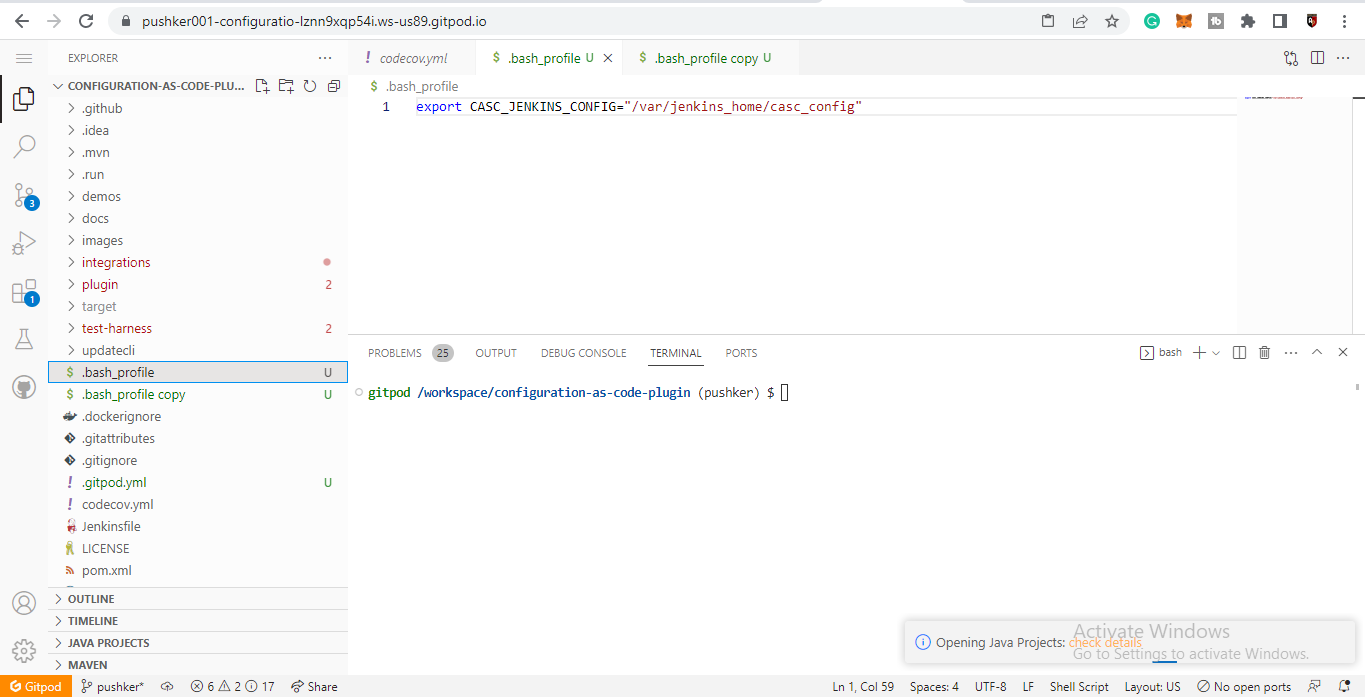Image resolution: width=1365 pixels, height=697 pixels.
Task: Maximize the terminal panel with the chevron
Action: click(x=1317, y=352)
